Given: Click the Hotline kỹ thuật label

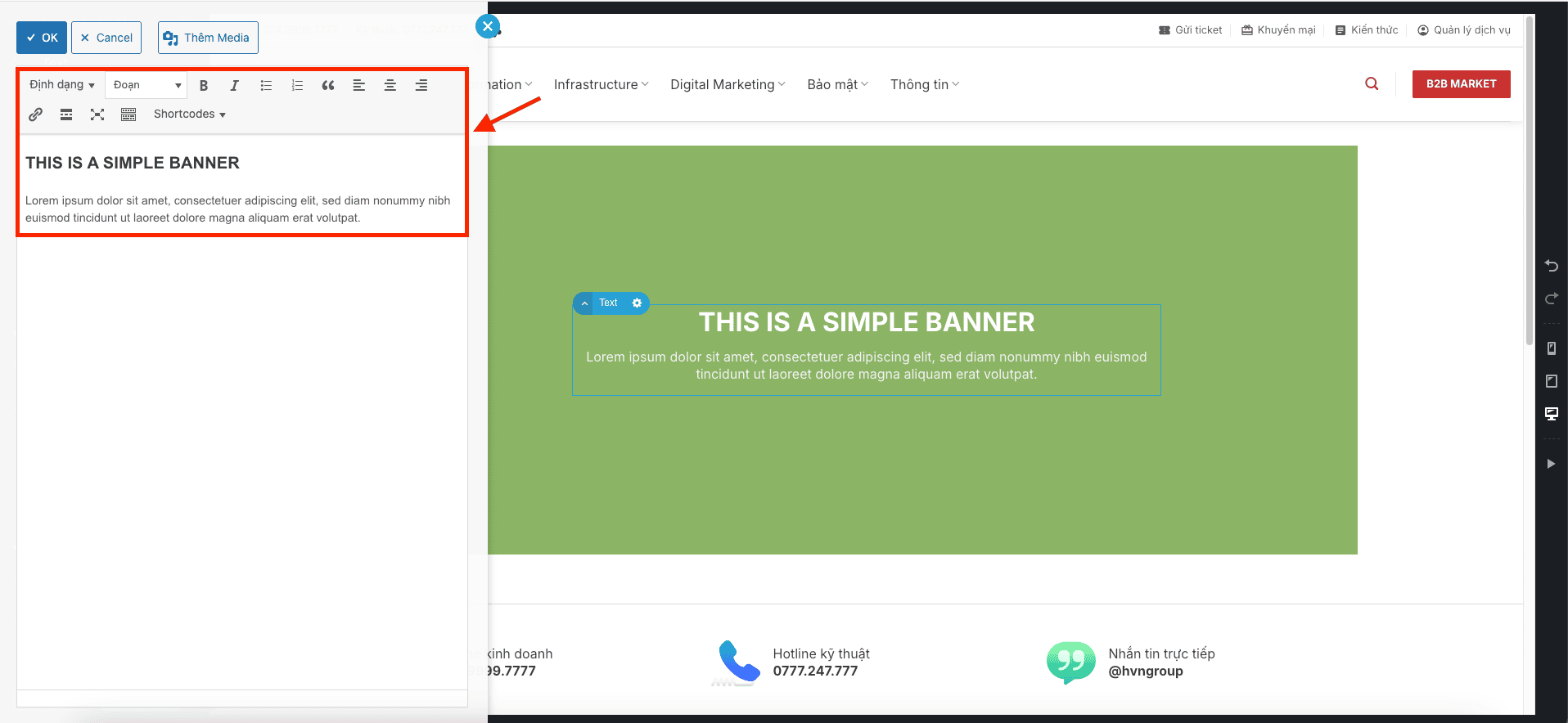Looking at the screenshot, I should tap(821, 653).
